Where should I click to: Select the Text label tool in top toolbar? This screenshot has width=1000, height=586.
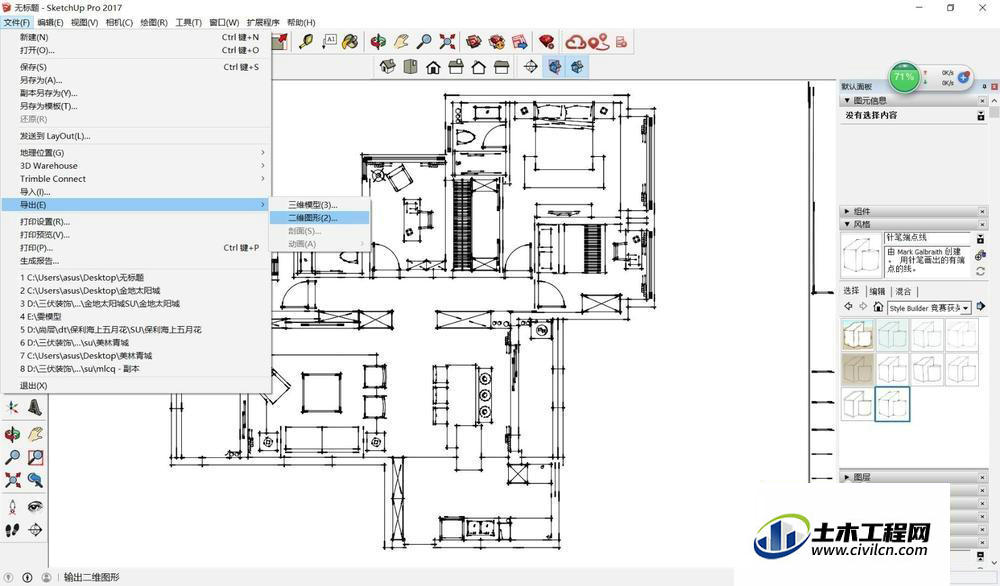[x=329, y=42]
